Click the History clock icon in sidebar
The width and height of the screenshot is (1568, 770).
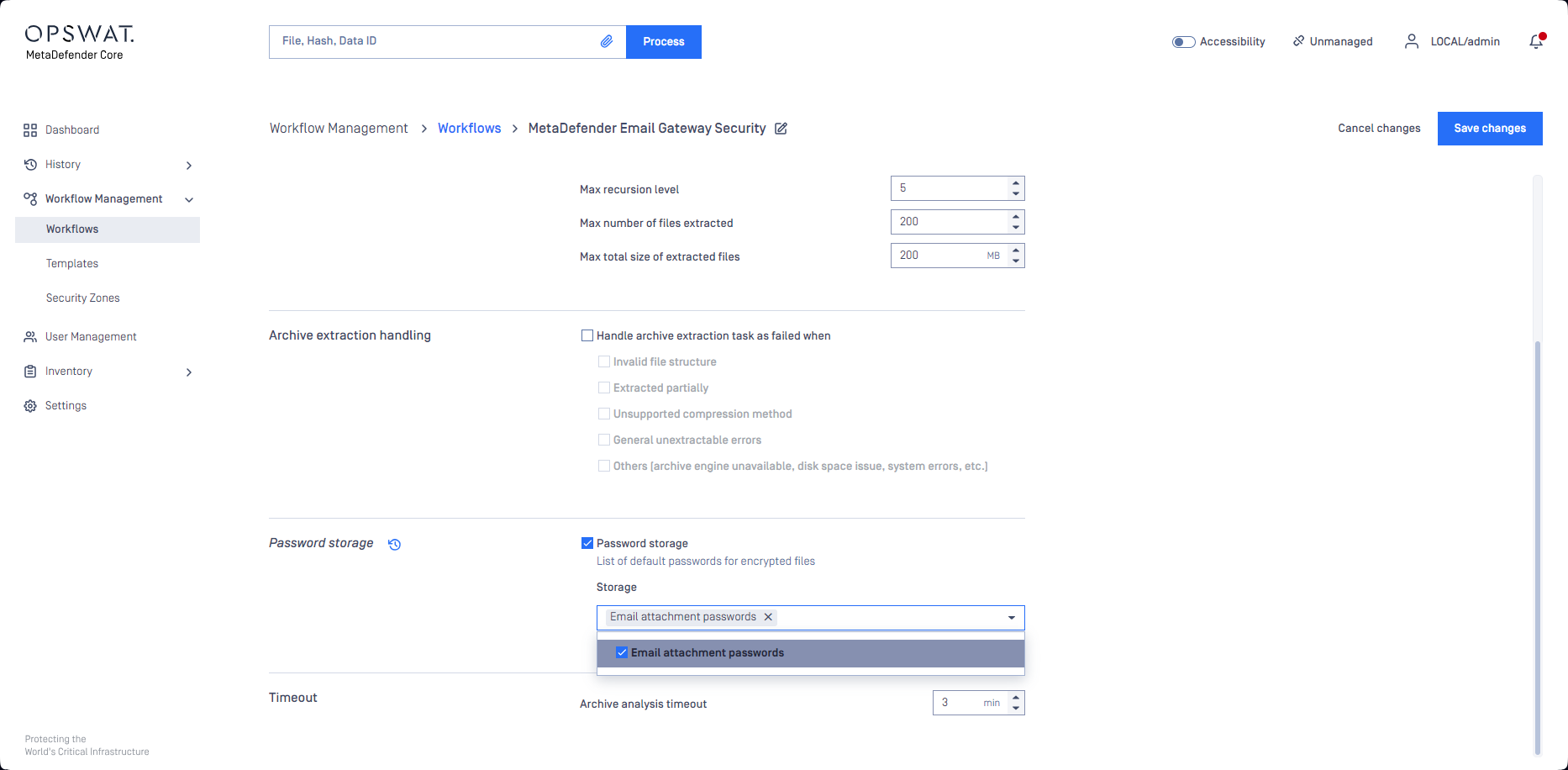pyautogui.click(x=30, y=165)
